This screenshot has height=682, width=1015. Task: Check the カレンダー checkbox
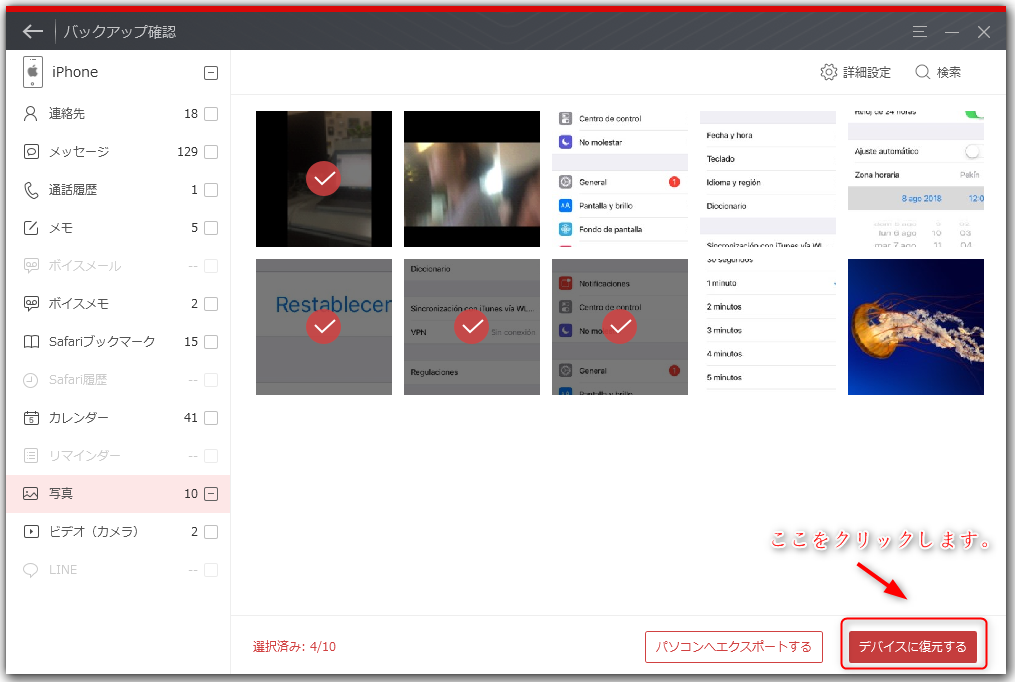click(x=211, y=418)
